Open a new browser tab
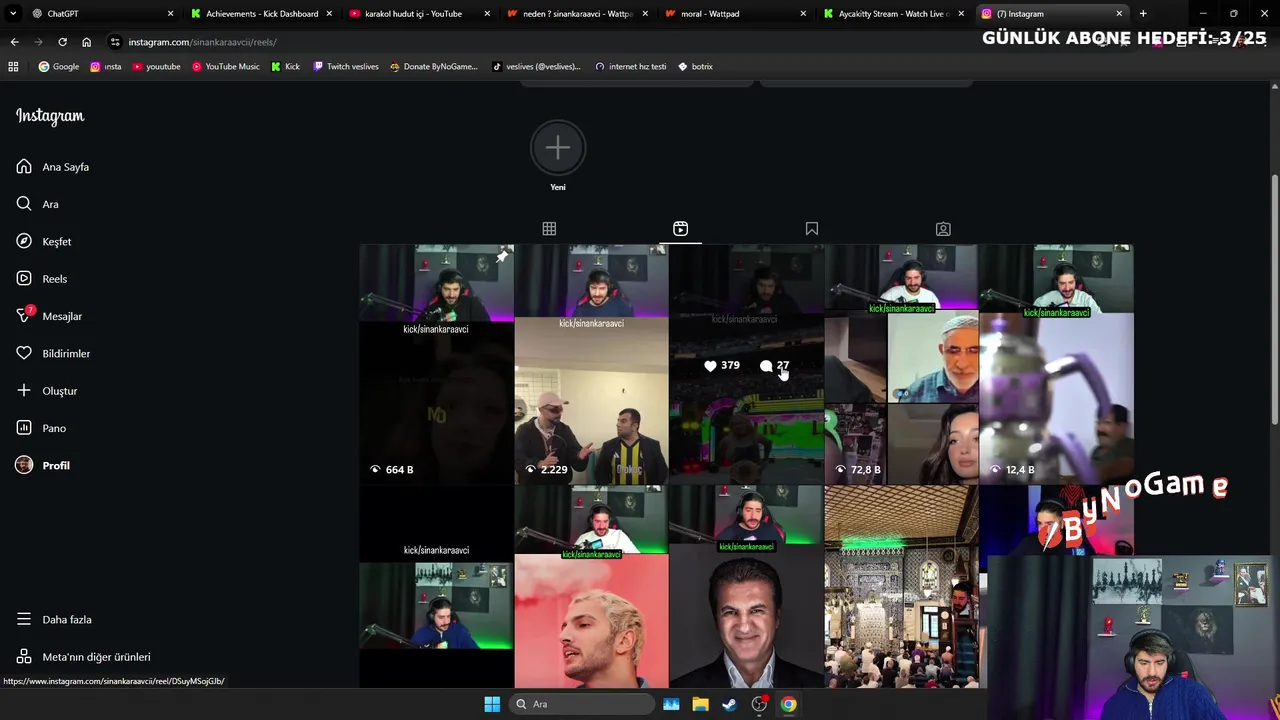 click(1143, 14)
